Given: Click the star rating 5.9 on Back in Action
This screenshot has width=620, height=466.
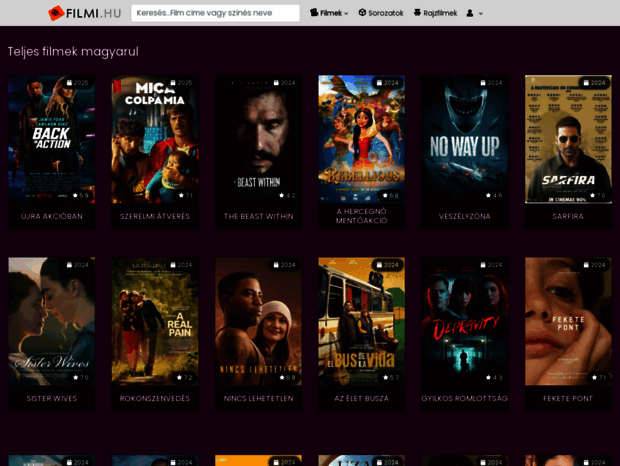Looking at the screenshot, I should tap(81, 195).
